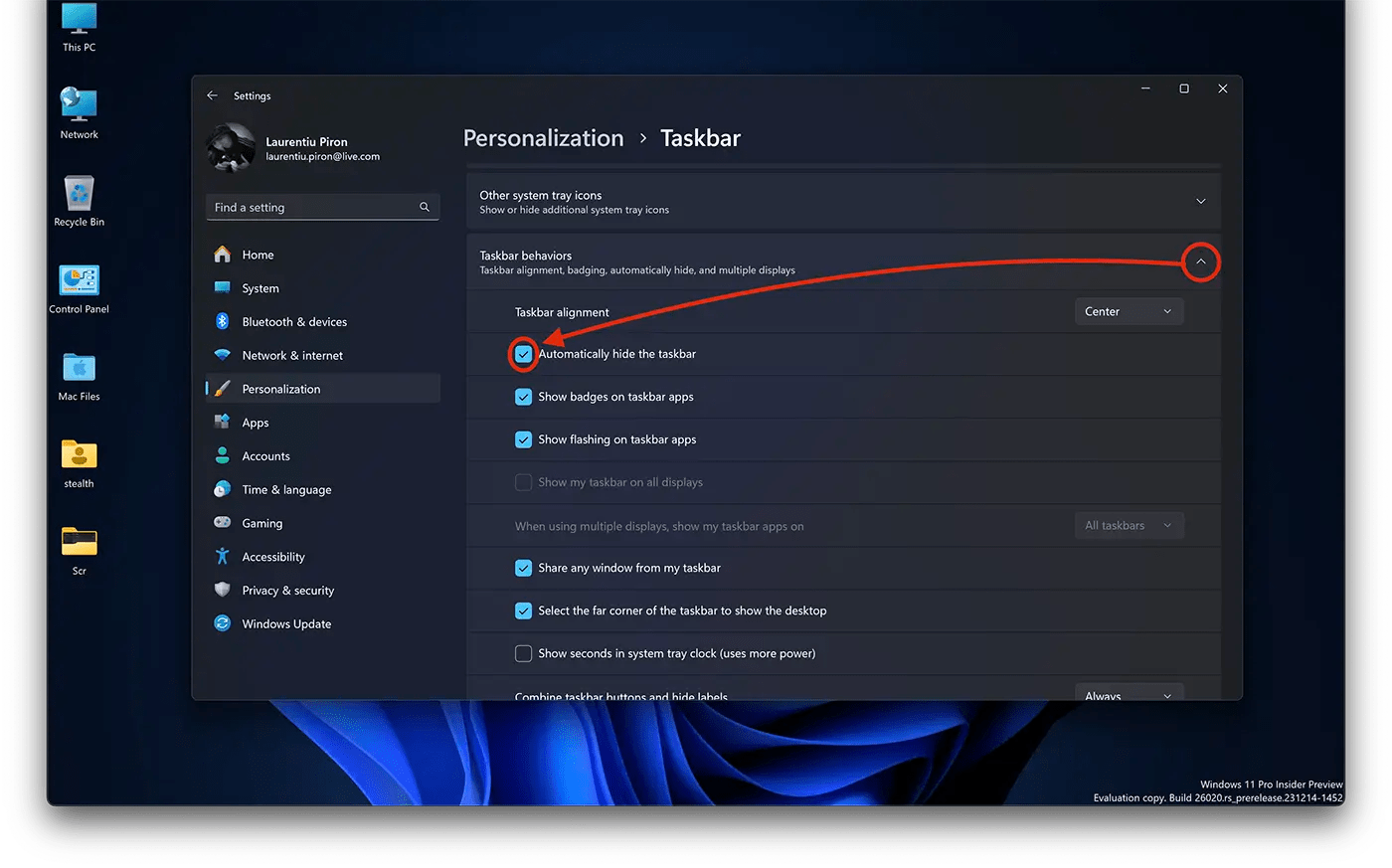Open the Taskbar alignment dropdown
The height and width of the screenshot is (868, 1392).
click(x=1129, y=310)
